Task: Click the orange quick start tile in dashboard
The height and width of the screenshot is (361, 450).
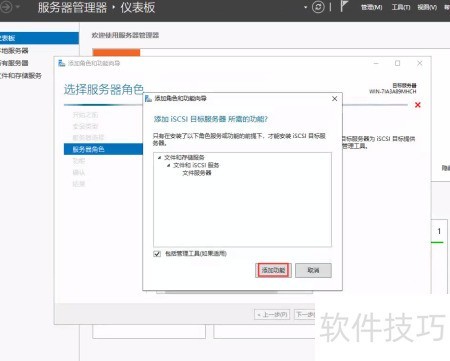Action: point(116,52)
